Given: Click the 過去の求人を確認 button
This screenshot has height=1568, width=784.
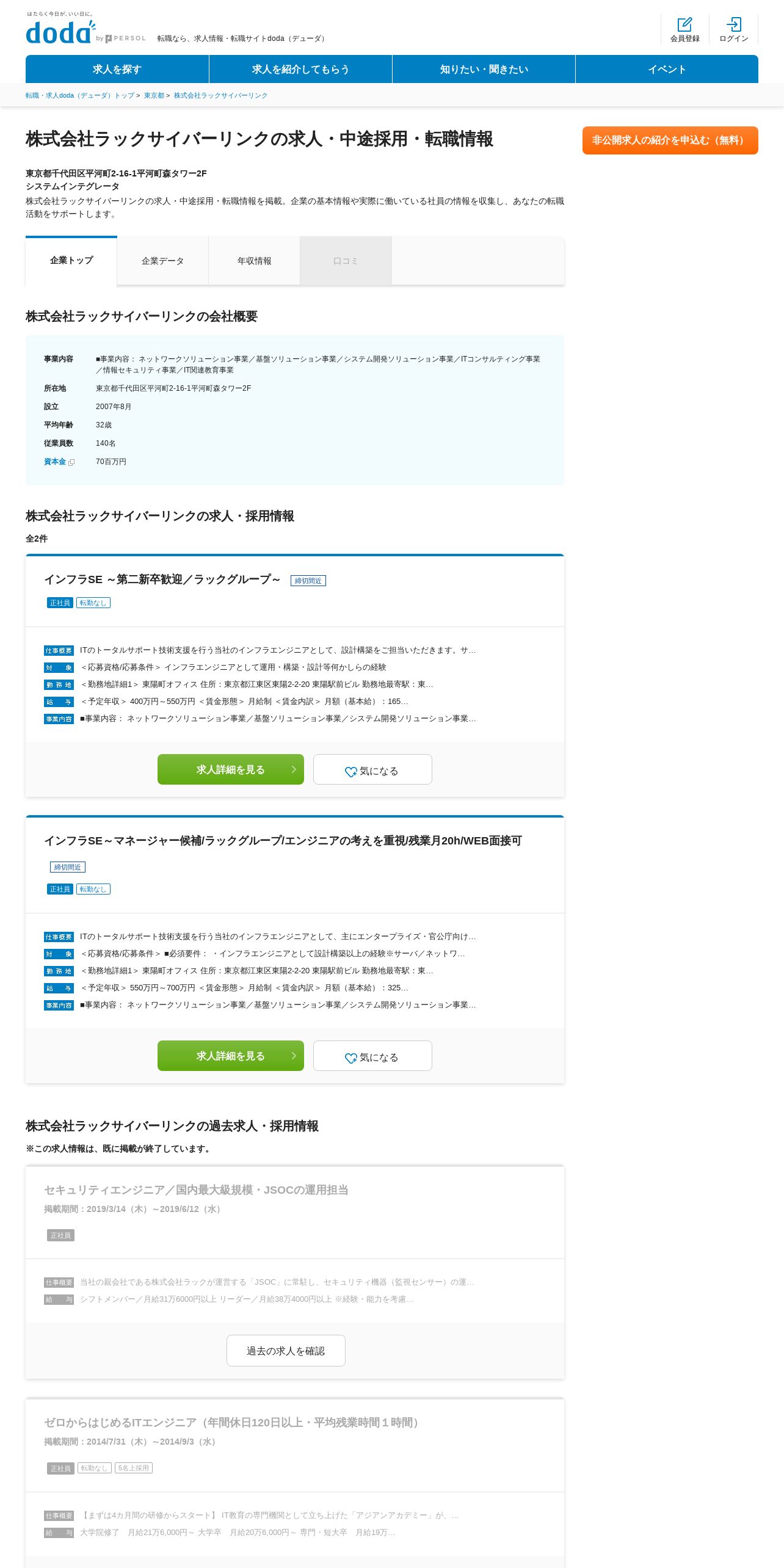Looking at the screenshot, I should (286, 1351).
